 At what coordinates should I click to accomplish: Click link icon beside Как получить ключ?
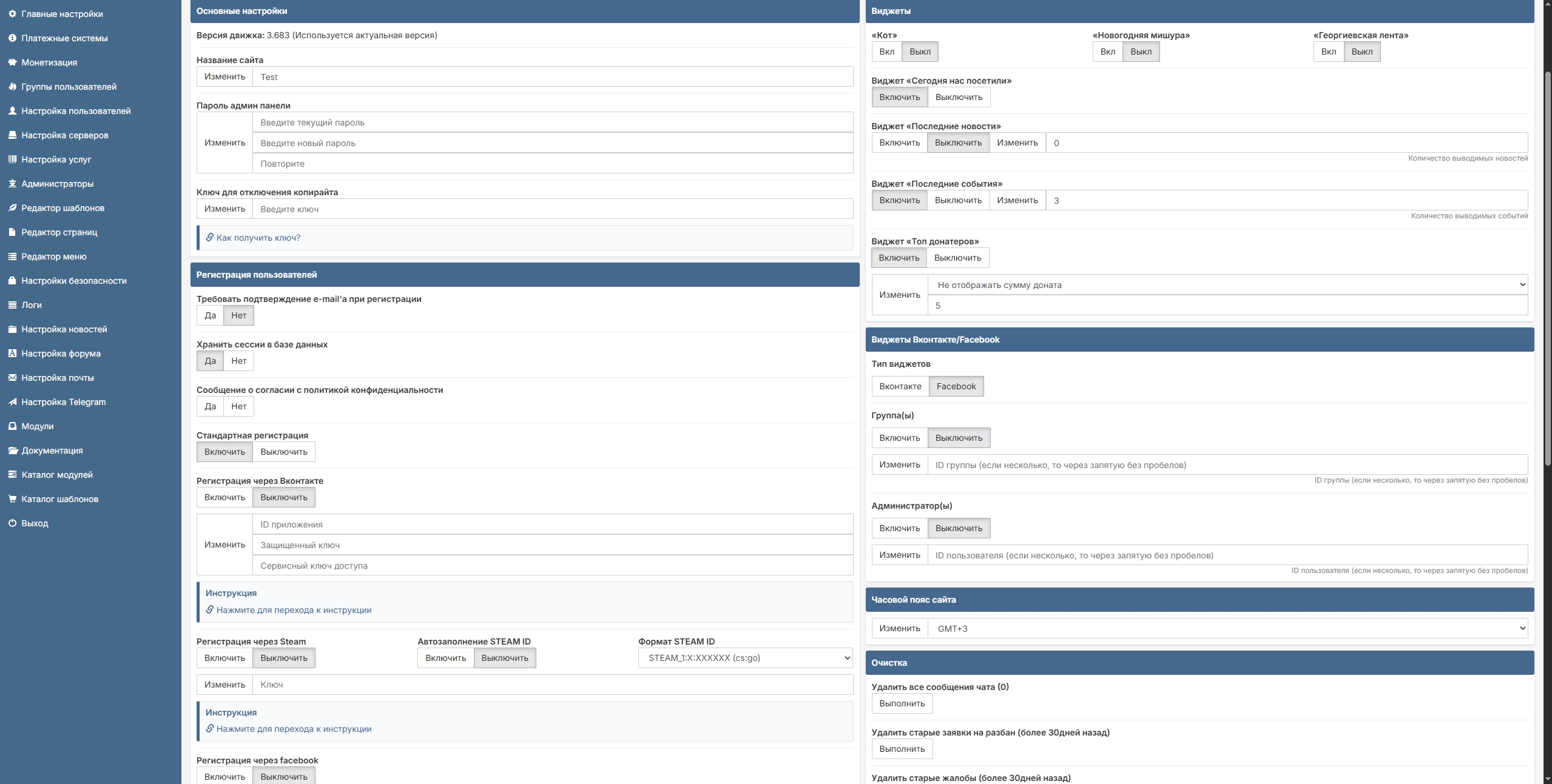209,238
